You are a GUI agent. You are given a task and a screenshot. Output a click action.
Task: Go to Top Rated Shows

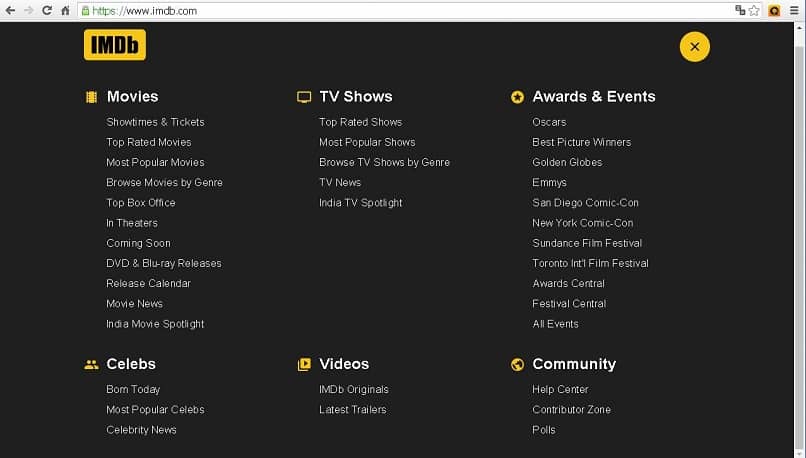click(361, 122)
